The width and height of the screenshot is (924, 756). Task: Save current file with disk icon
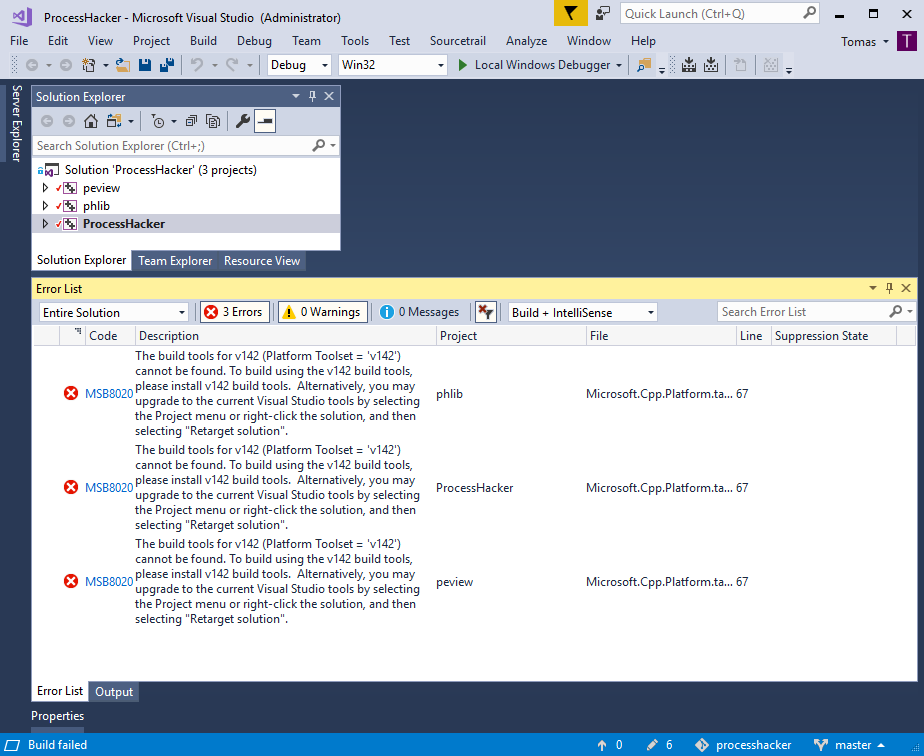pyautogui.click(x=145, y=65)
